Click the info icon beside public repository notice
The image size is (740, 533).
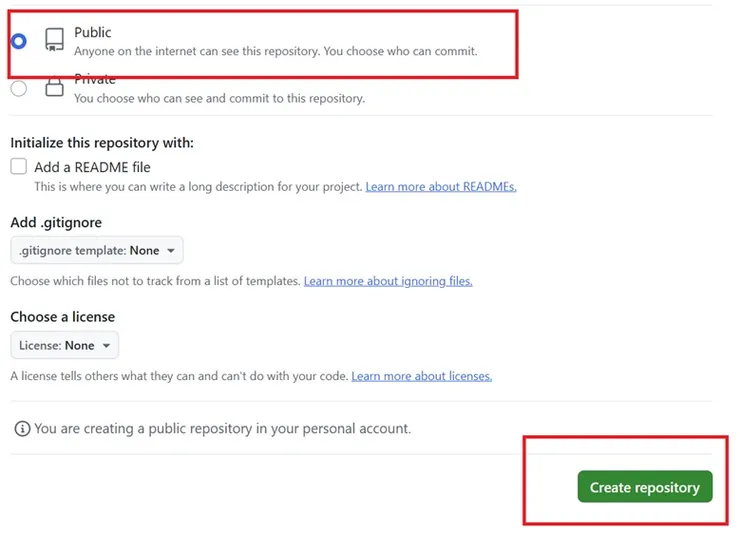click(x=21, y=428)
